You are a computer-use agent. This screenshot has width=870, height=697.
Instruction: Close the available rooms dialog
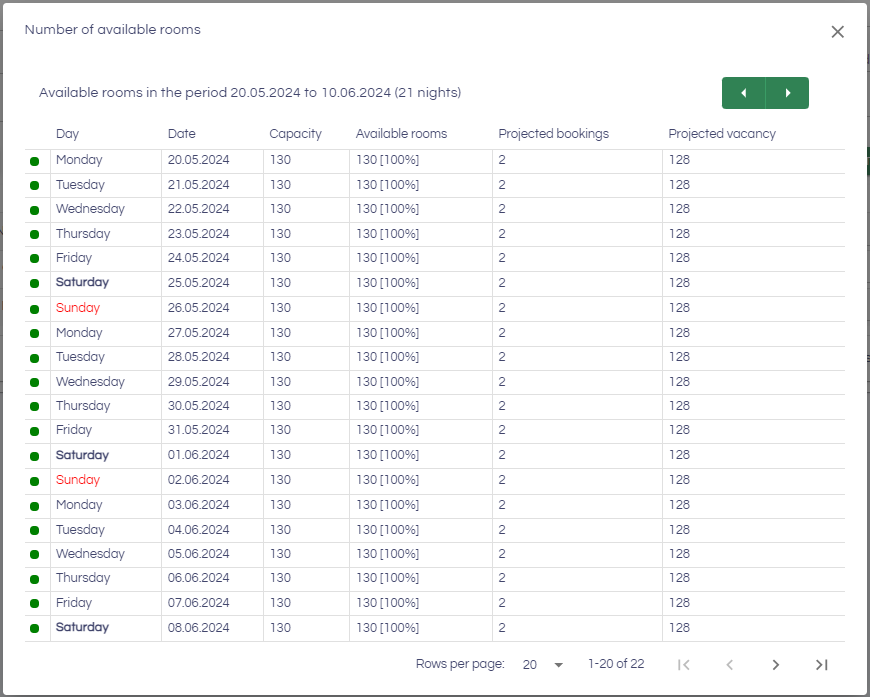838,32
